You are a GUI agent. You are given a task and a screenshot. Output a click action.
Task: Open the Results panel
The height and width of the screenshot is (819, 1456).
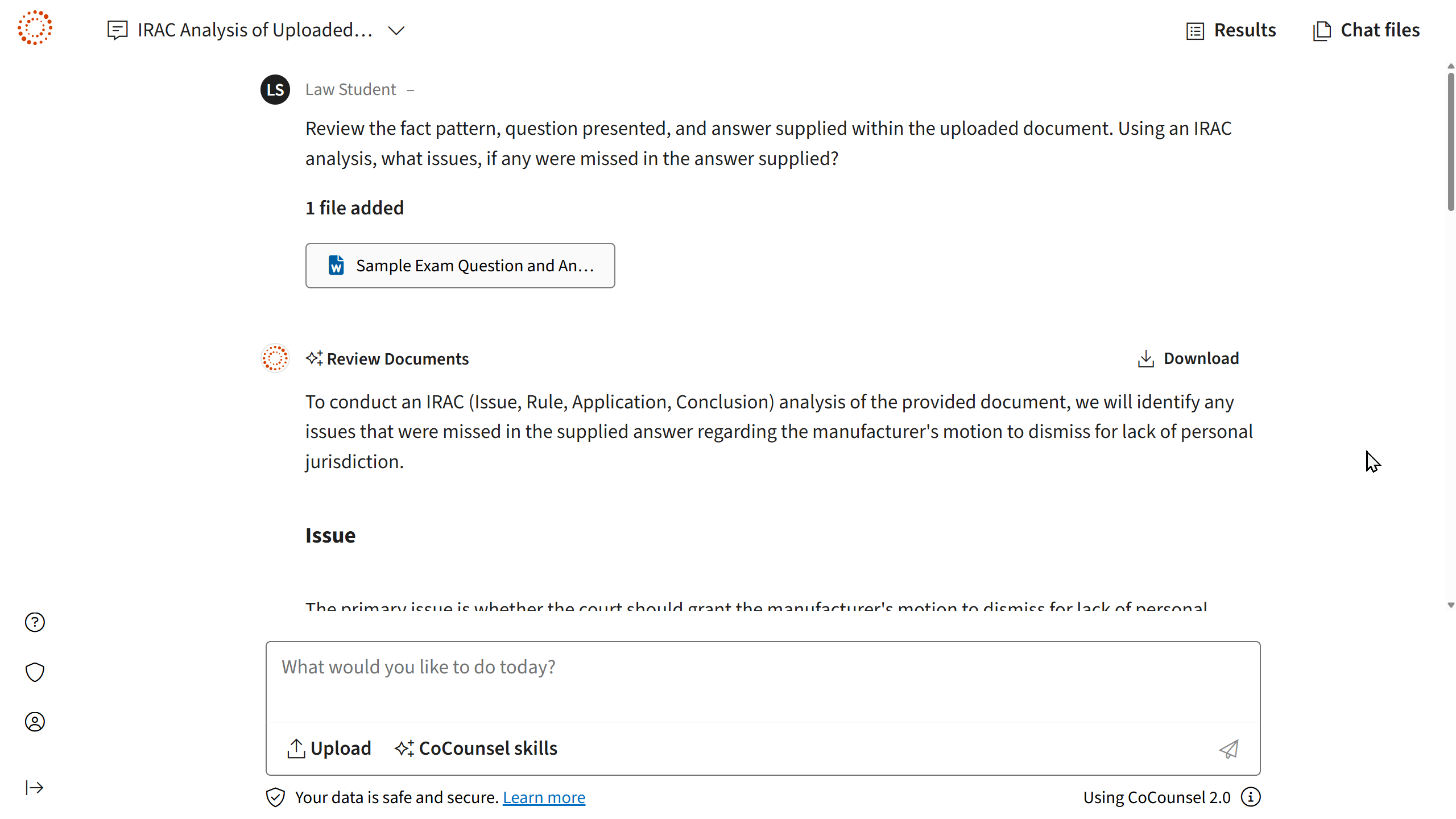pyautogui.click(x=1231, y=30)
